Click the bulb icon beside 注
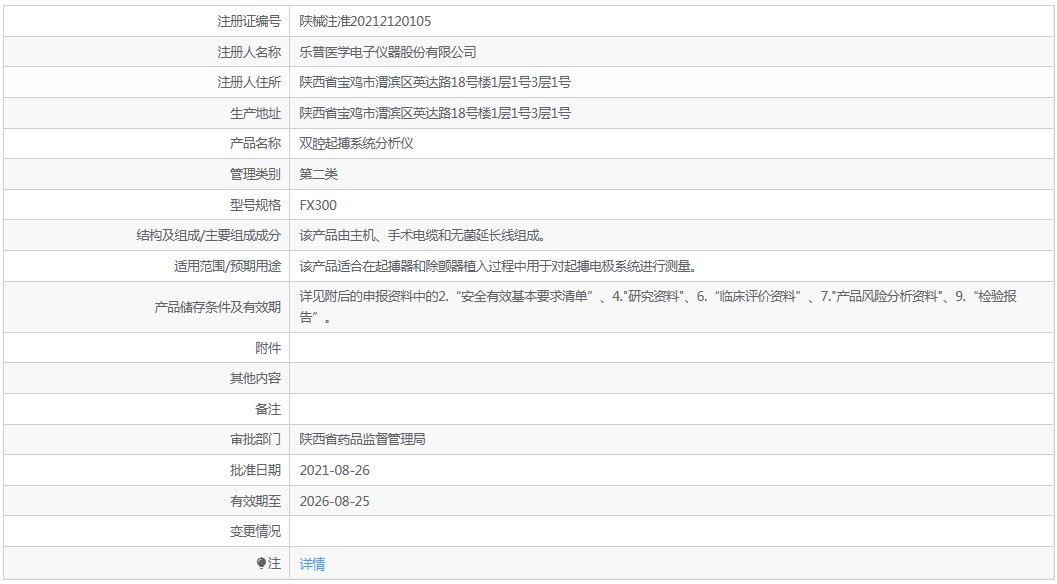1057x584 pixels. point(262,563)
